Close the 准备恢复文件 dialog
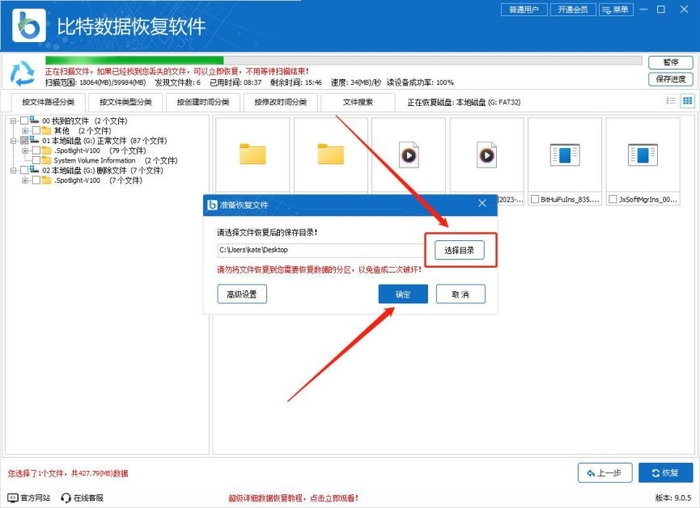This screenshot has height=508, width=700. coord(481,204)
